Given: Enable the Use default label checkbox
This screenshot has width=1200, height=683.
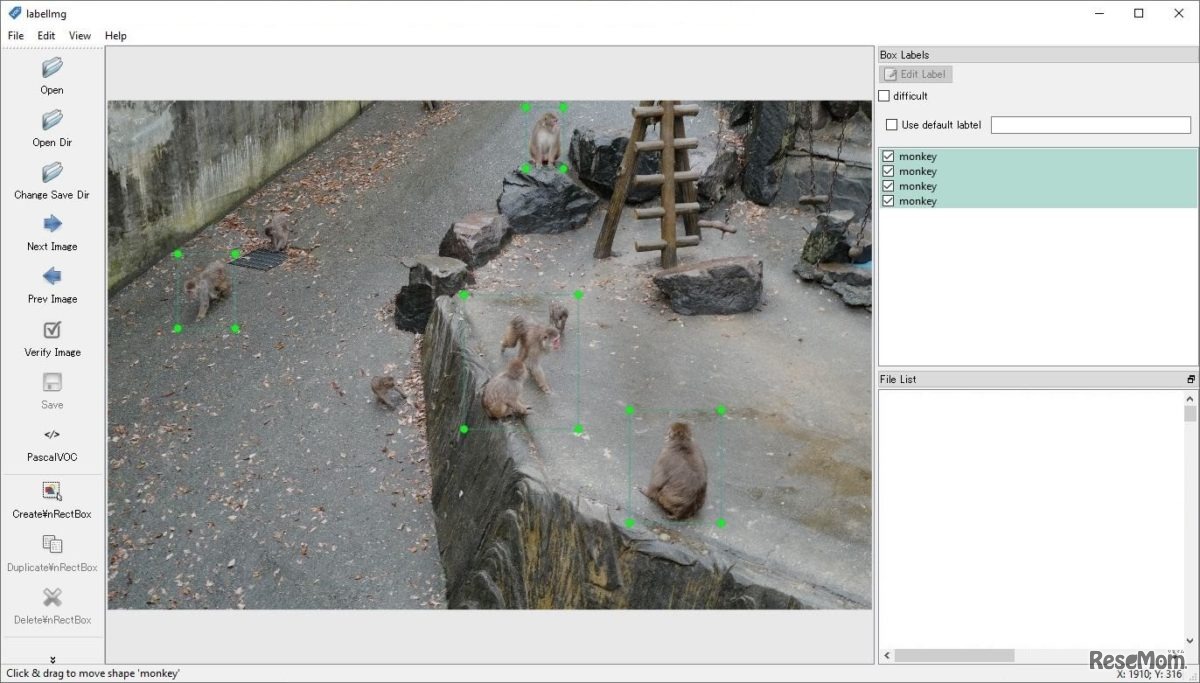Looking at the screenshot, I should click(891, 124).
